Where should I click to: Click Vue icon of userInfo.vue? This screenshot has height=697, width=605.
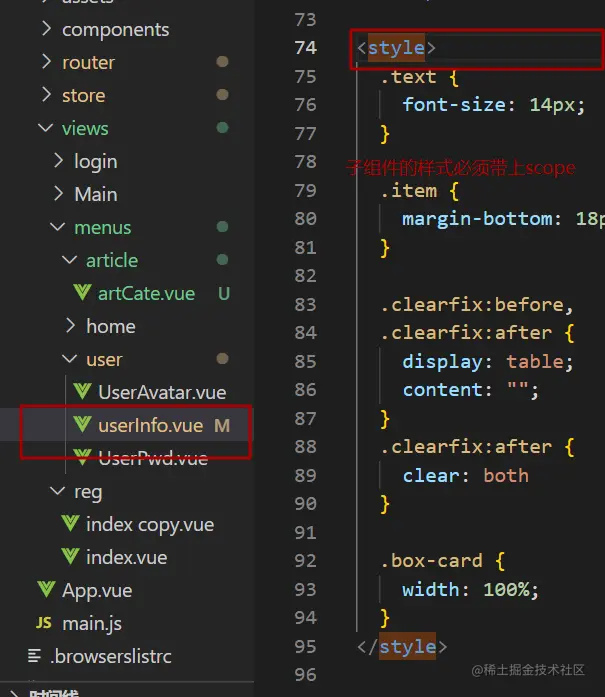83,425
